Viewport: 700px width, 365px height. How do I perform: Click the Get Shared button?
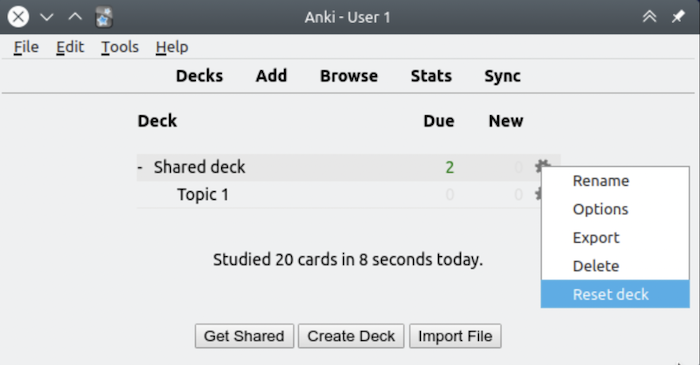pos(244,336)
